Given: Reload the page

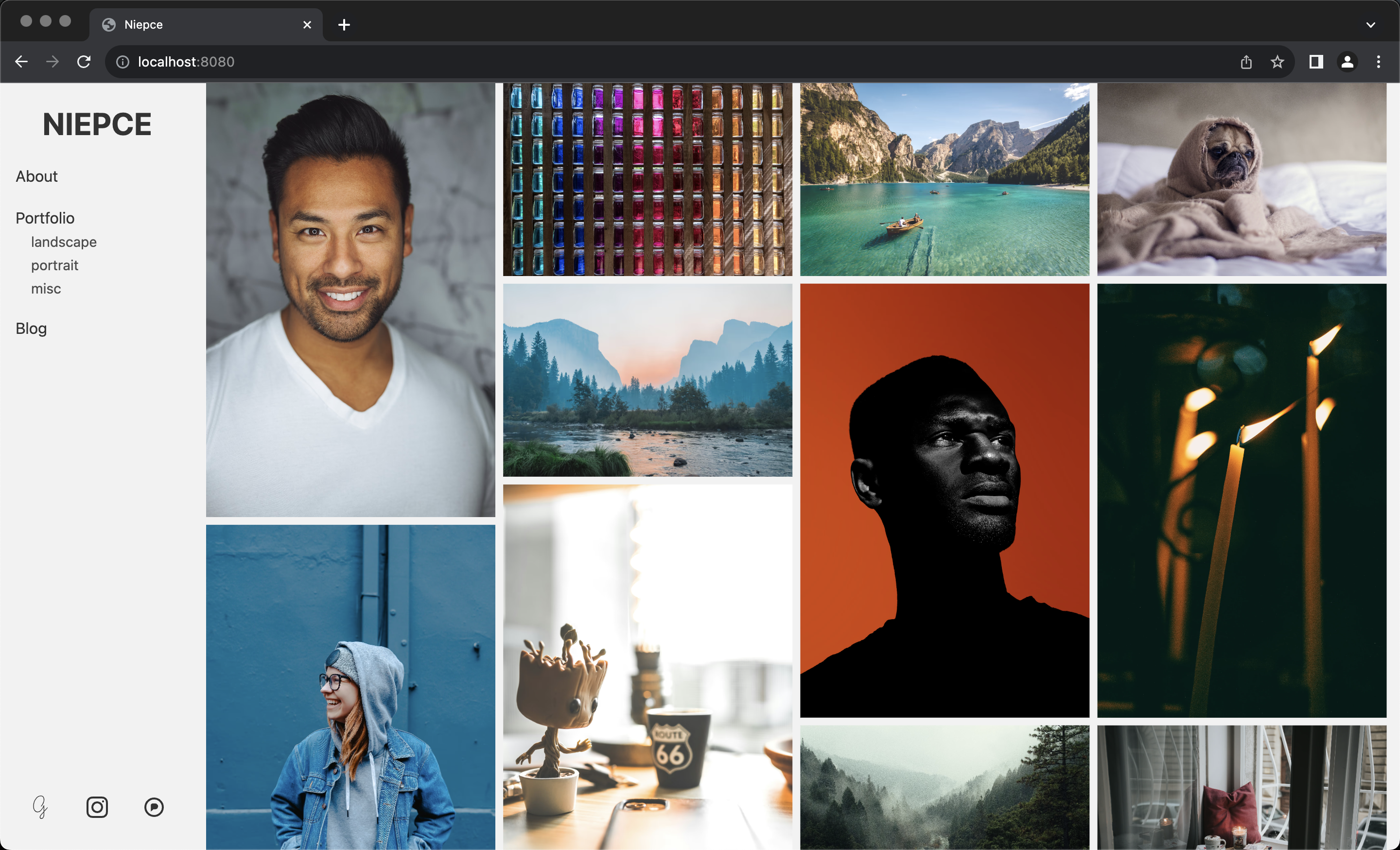Looking at the screenshot, I should coord(84,62).
